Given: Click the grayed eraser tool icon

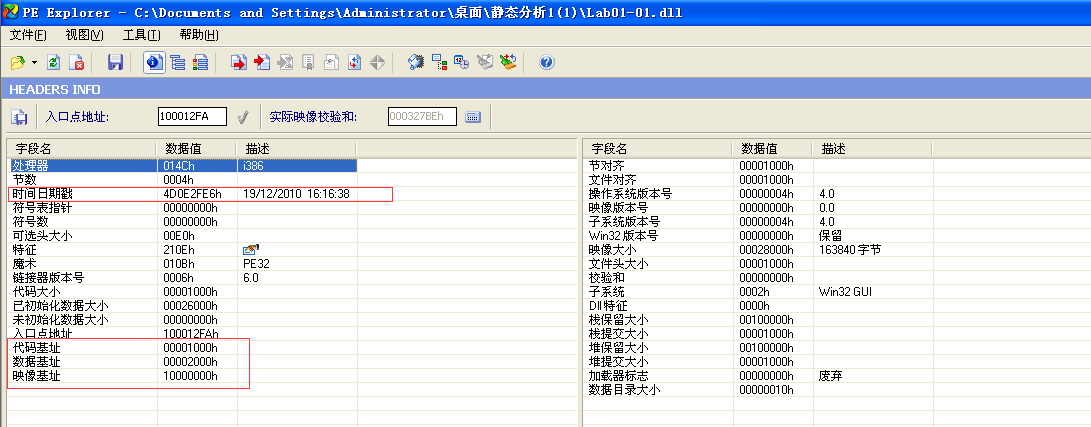Looking at the screenshot, I should click(485, 63).
